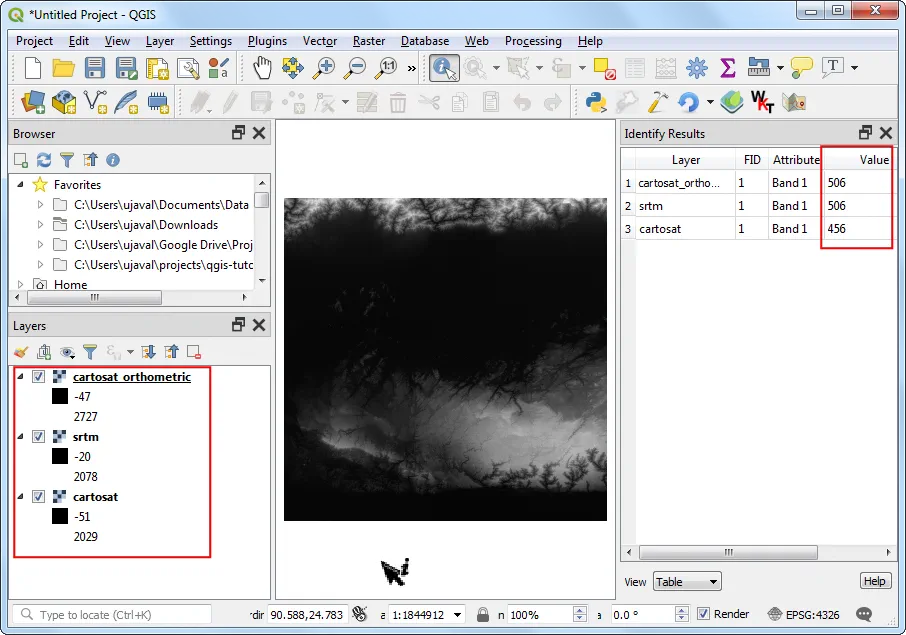Close the Identify Results panel
906x635 pixels.
886,133
